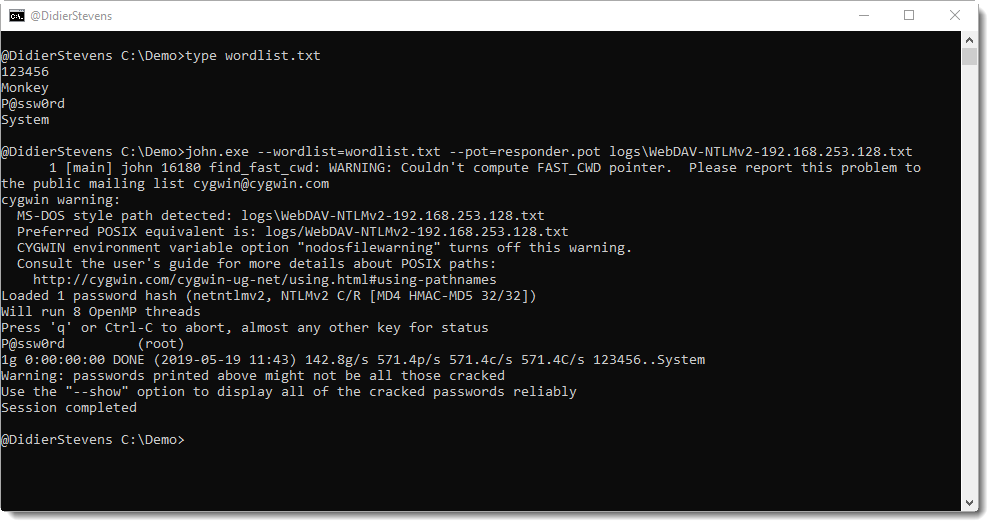Click the "123456" first wordlist entry
Image resolution: width=994 pixels, height=527 pixels.
pos(25,72)
